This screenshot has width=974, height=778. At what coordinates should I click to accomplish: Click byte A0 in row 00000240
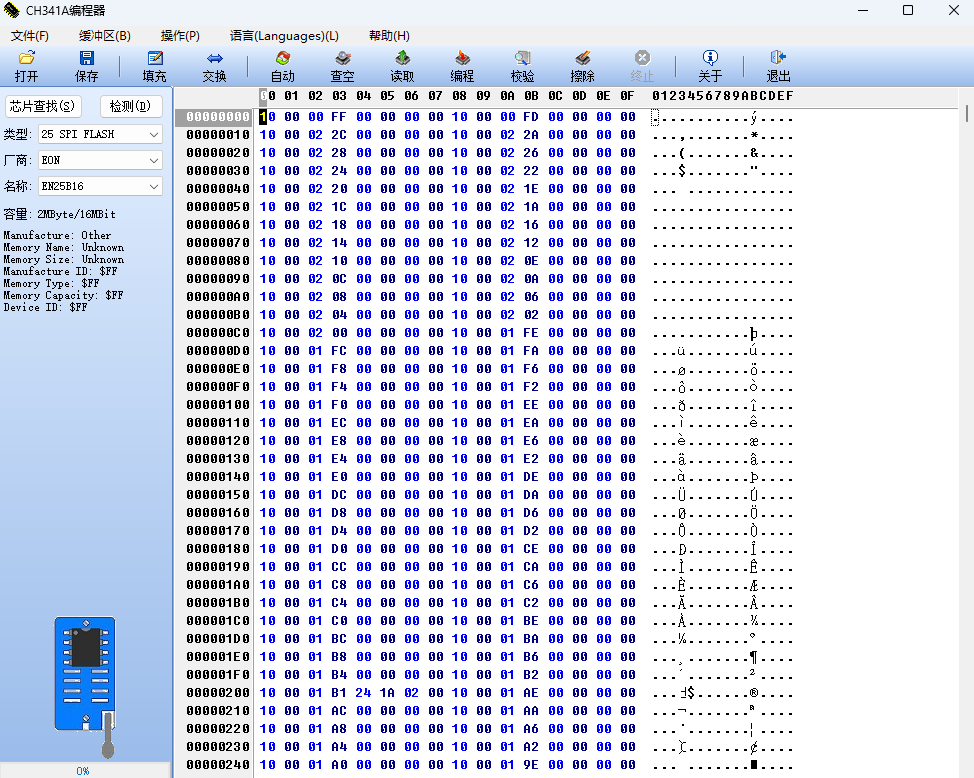click(339, 765)
